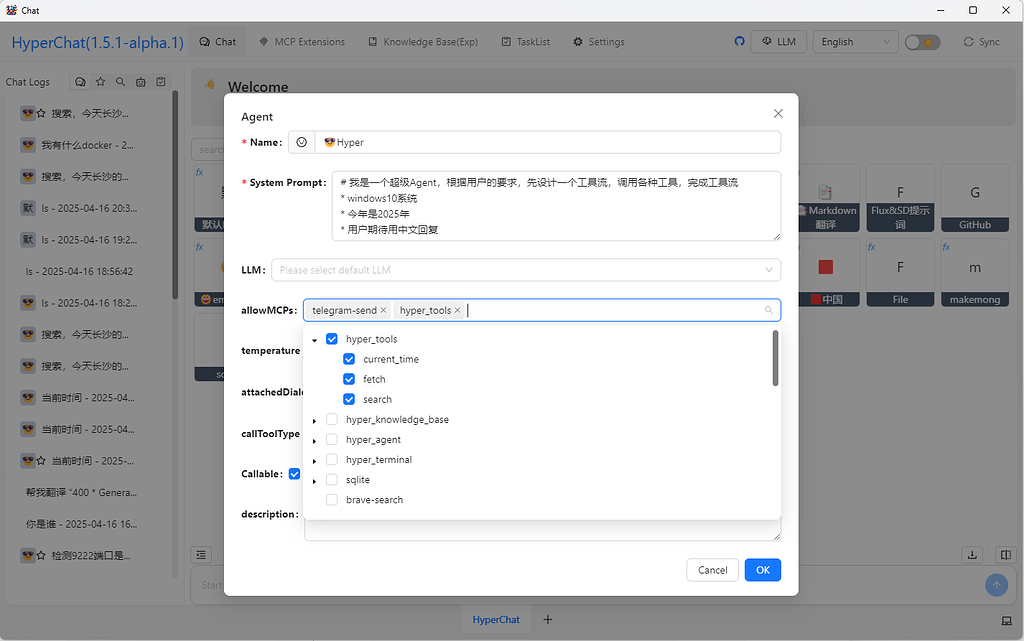Open the Knowledge Base(Exp) tab
Image resolution: width=1024 pixels, height=641 pixels.
[x=423, y=42]
